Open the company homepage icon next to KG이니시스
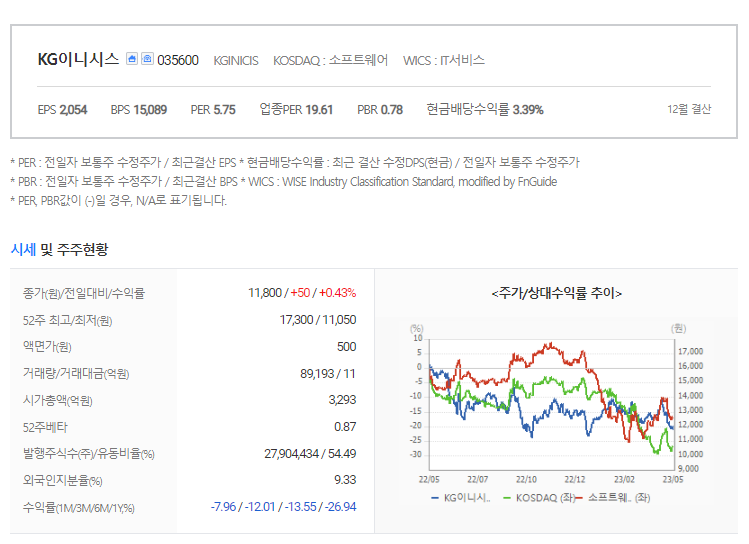This screenshot has height=544, width=749. (x=132, y=59)
